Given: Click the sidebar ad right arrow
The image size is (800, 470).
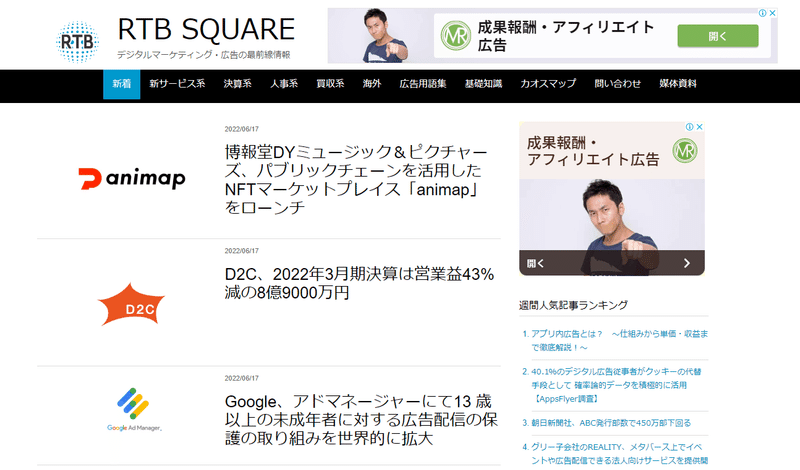Looking at the screenshot, I should 687,263.
